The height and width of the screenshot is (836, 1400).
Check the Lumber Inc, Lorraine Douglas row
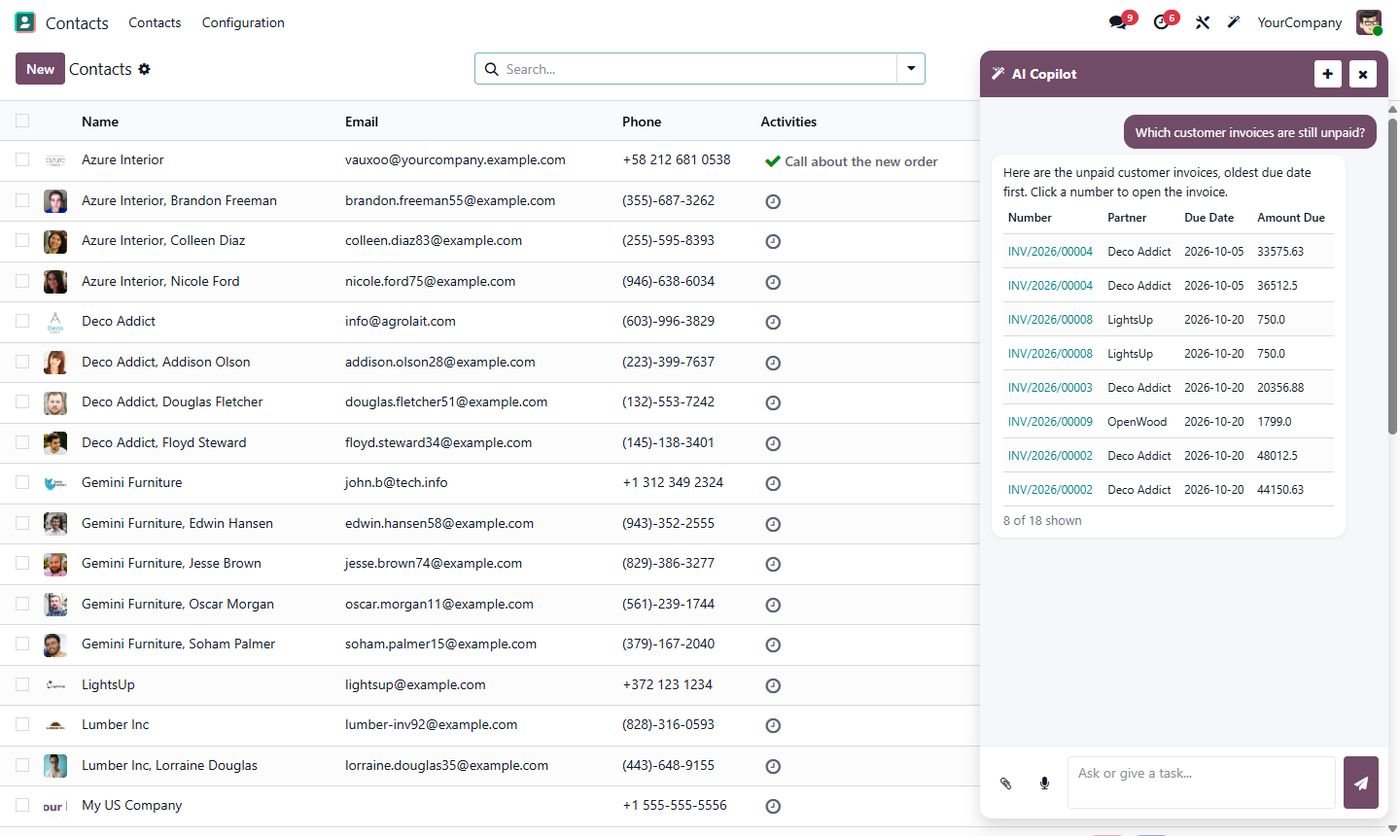(x=22, y=765)
